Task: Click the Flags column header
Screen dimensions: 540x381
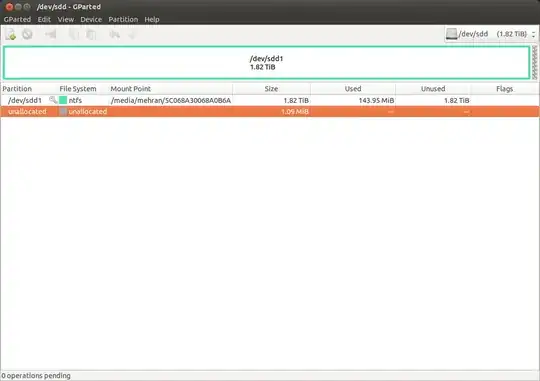Action: [x=505, y=89]
